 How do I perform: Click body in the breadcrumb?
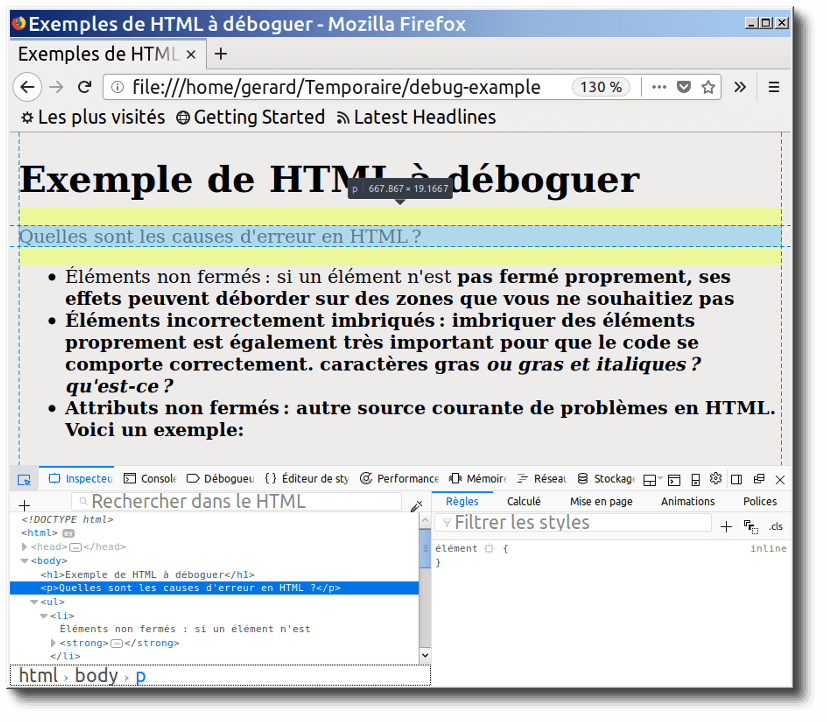pyautogui.click(x=97, y=676)
